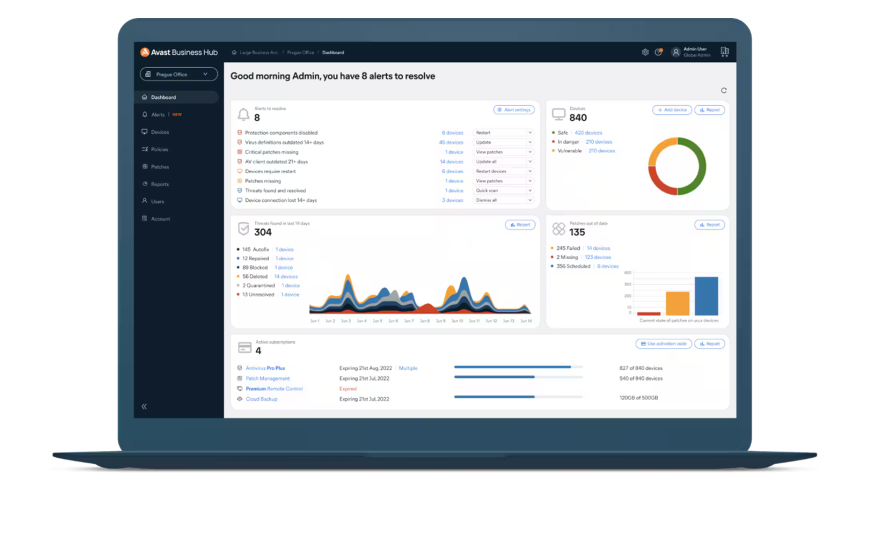Click the shield icon beside 304 threats
Viewport: 870px width, 534px height.
point(243,228)
